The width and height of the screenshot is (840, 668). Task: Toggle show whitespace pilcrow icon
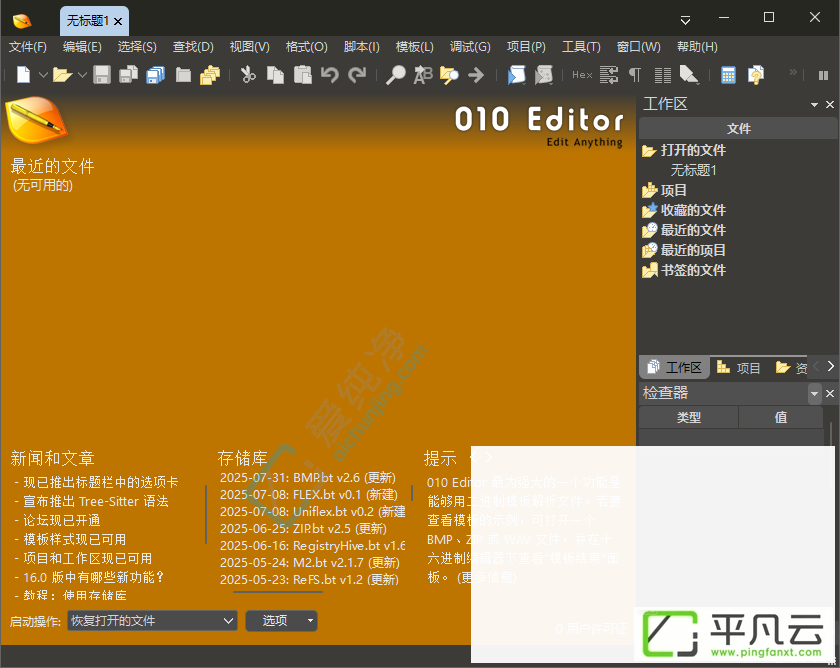tap(635, 75)
